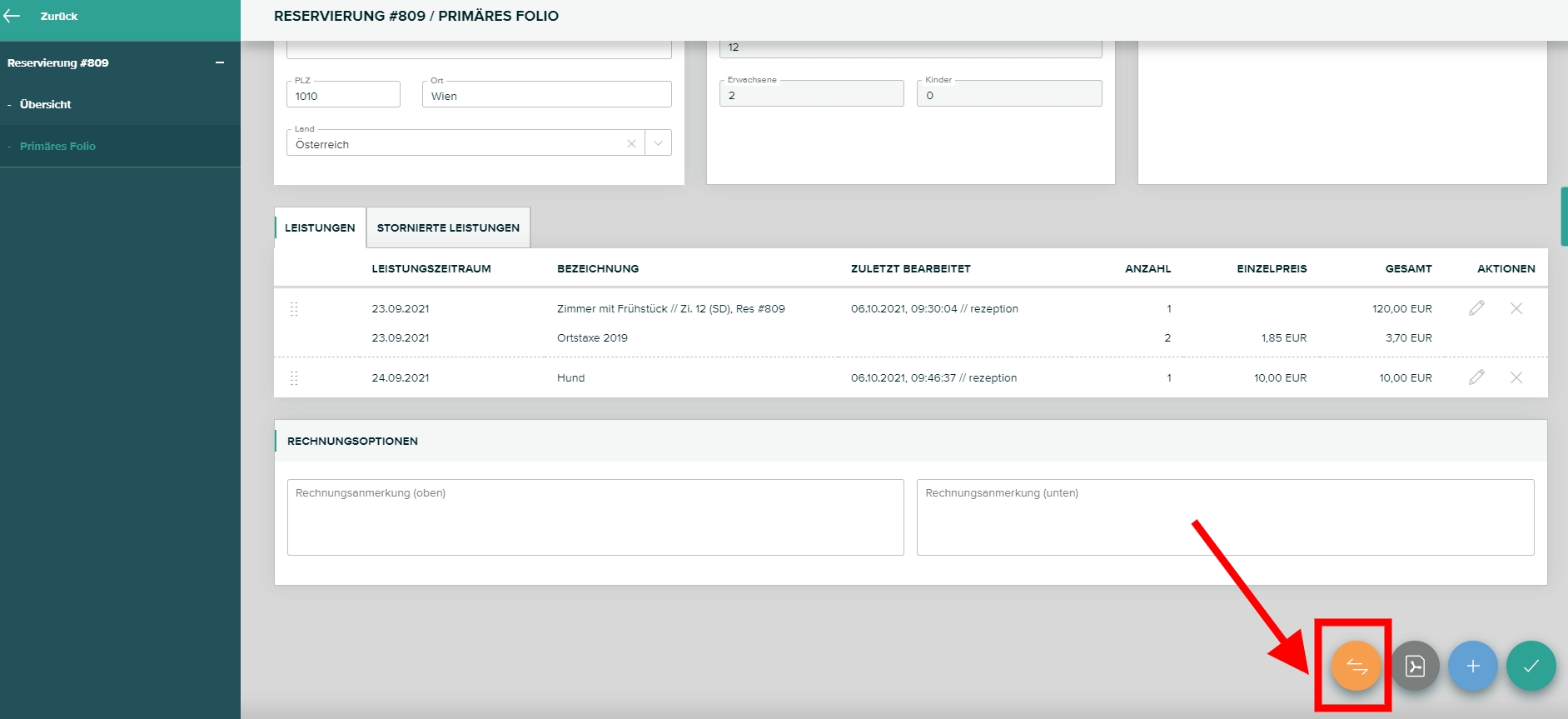Open the PDF invoice preview button
The height and width of the screenshot is (719, 1568).
point(1415,667)
